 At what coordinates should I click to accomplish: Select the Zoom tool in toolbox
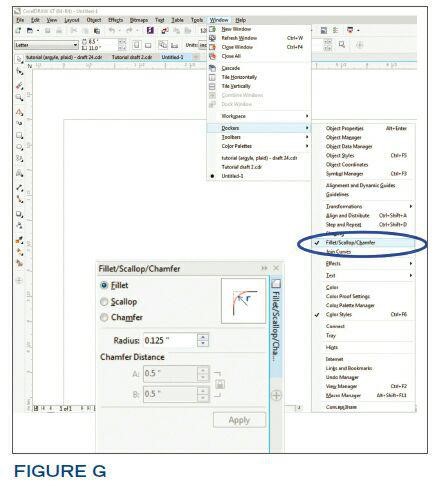[x=19, y=97]
